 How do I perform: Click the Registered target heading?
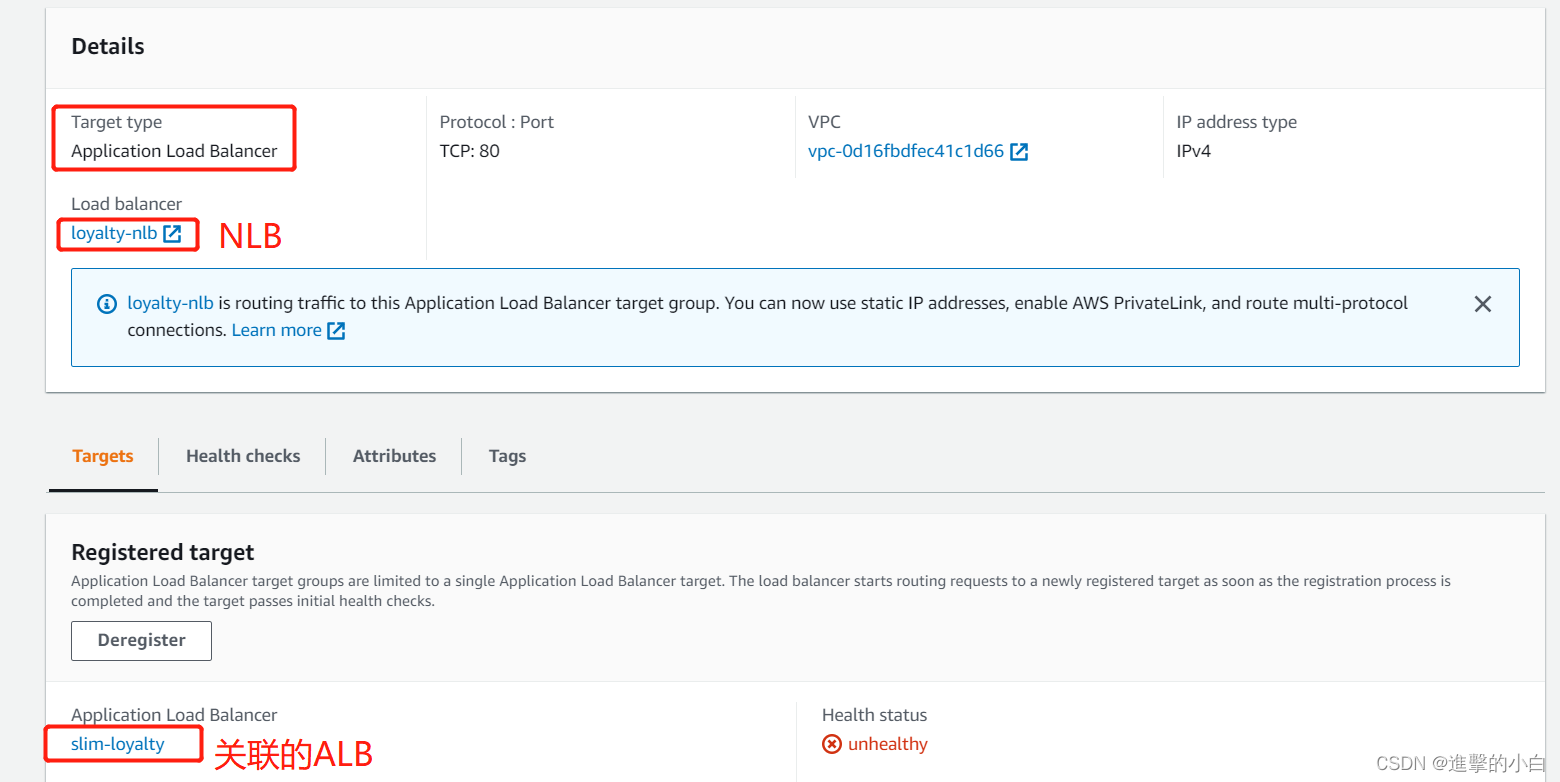(x=163, y=552)
